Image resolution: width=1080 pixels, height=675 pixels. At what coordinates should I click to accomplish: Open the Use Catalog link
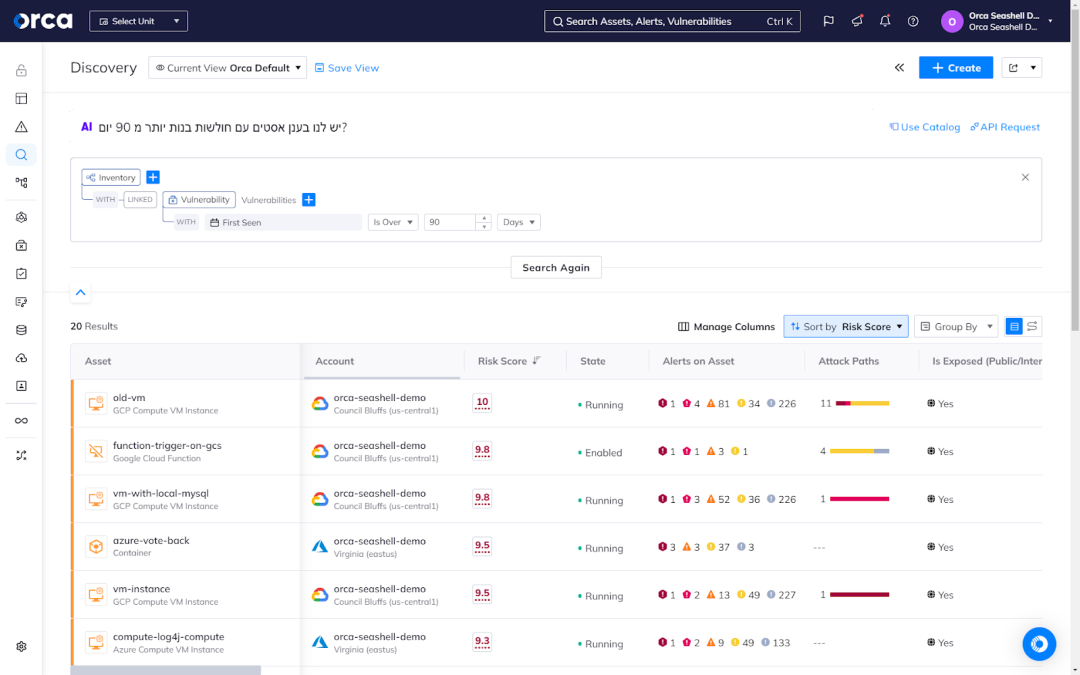924,127
